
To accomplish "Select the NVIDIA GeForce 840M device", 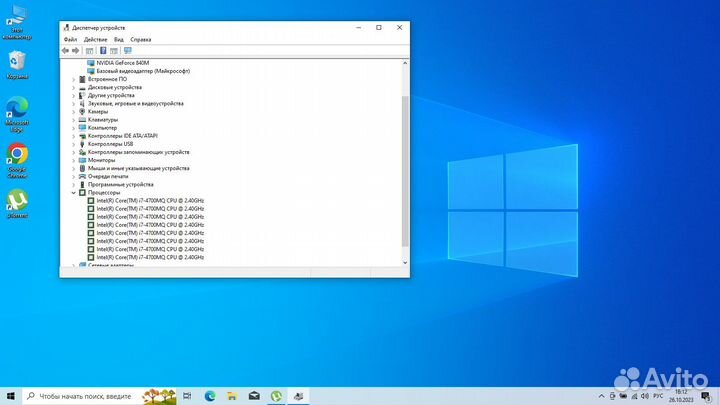I will [x=123, y=63].
